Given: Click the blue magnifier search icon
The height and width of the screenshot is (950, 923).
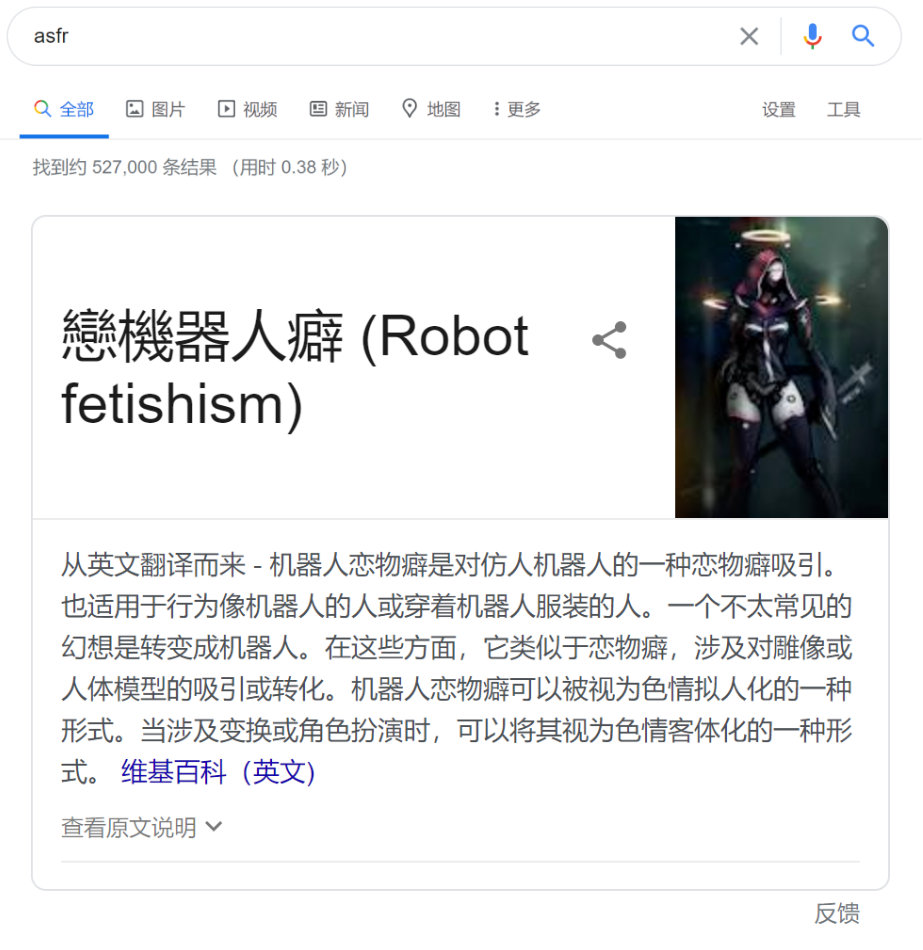Looking at the screenshot, I should (862, 36).
